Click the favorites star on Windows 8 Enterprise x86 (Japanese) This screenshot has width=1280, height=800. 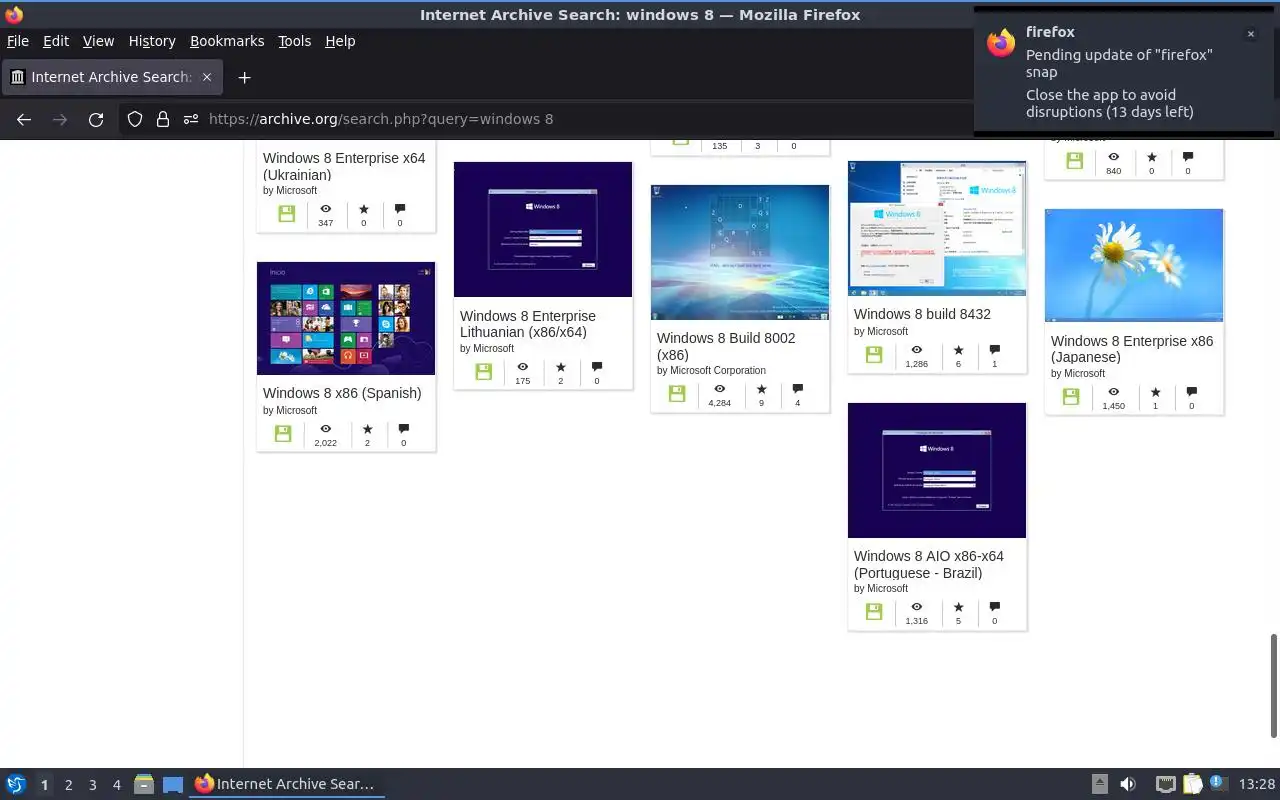click(x=1155, y=392)
